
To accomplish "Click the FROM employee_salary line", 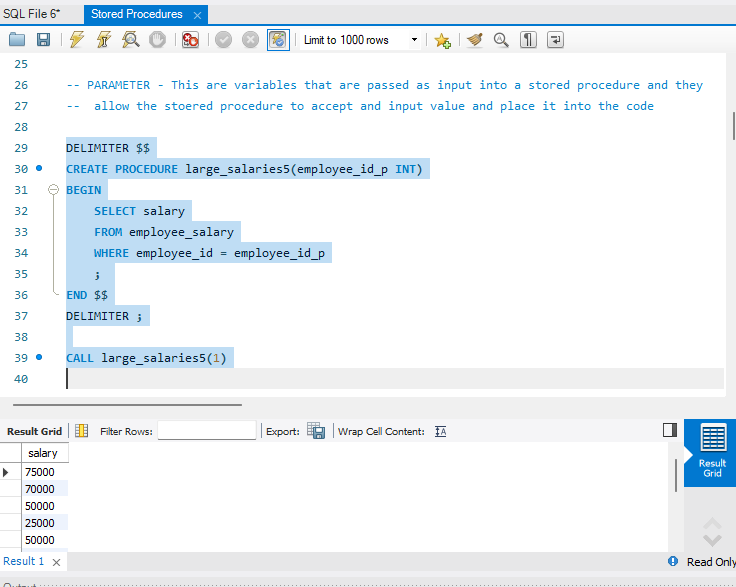I will pyautogui.click(x=164, y=232).
